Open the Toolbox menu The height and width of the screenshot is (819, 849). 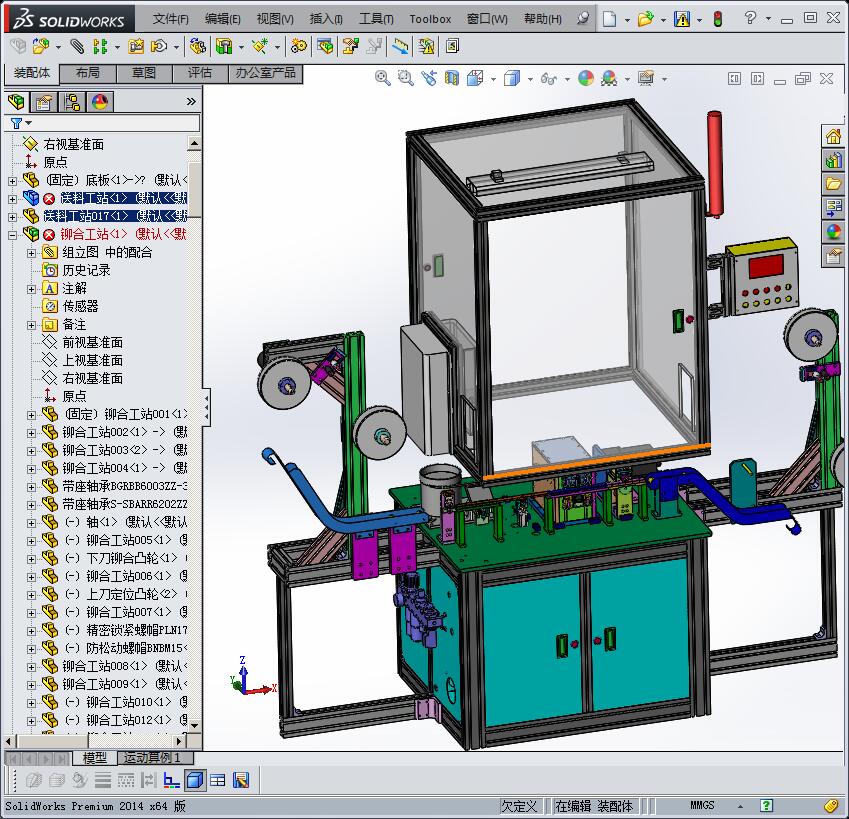(430, 19)
